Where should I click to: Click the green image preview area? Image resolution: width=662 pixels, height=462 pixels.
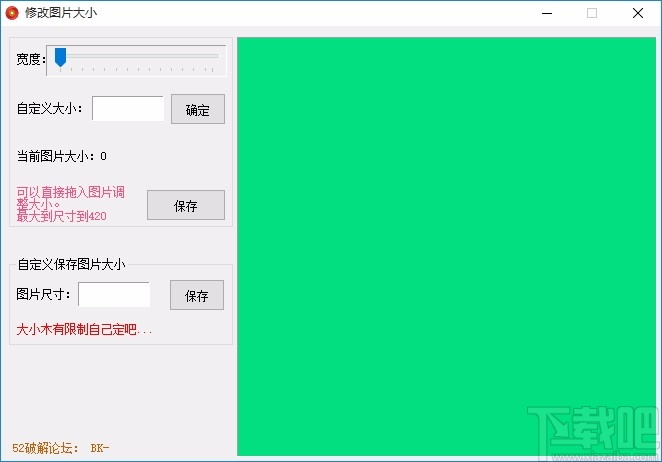(x=446, y=246)
